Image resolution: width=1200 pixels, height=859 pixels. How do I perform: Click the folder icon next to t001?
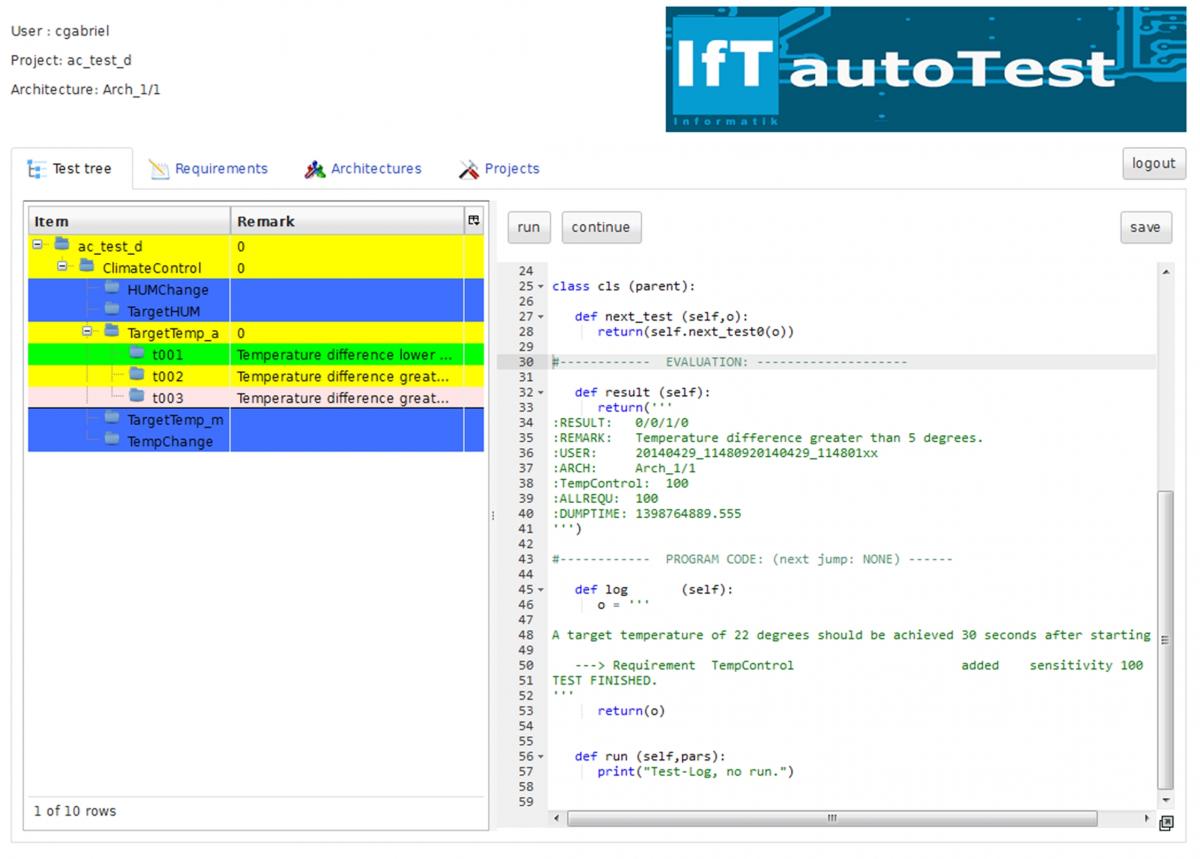[137, 354]
